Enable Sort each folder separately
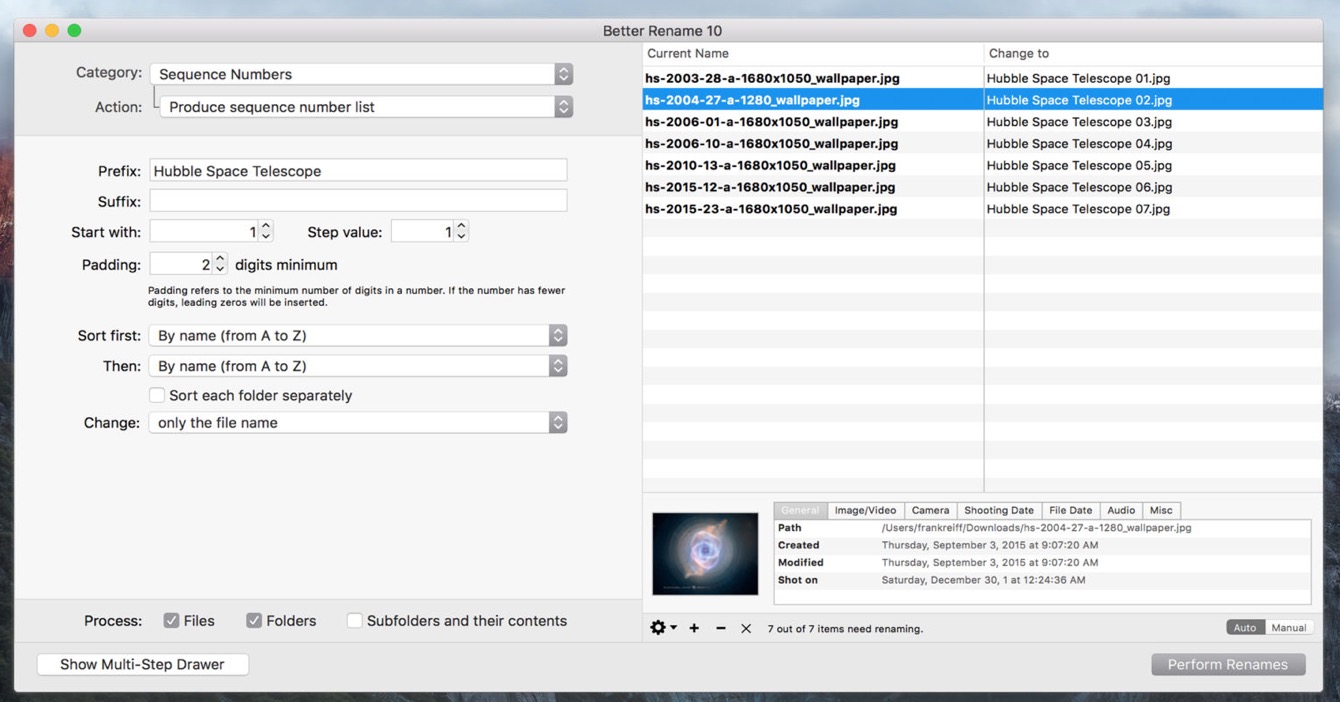The width and height of the screenshot is (1340, 702). tap(157, 395)
